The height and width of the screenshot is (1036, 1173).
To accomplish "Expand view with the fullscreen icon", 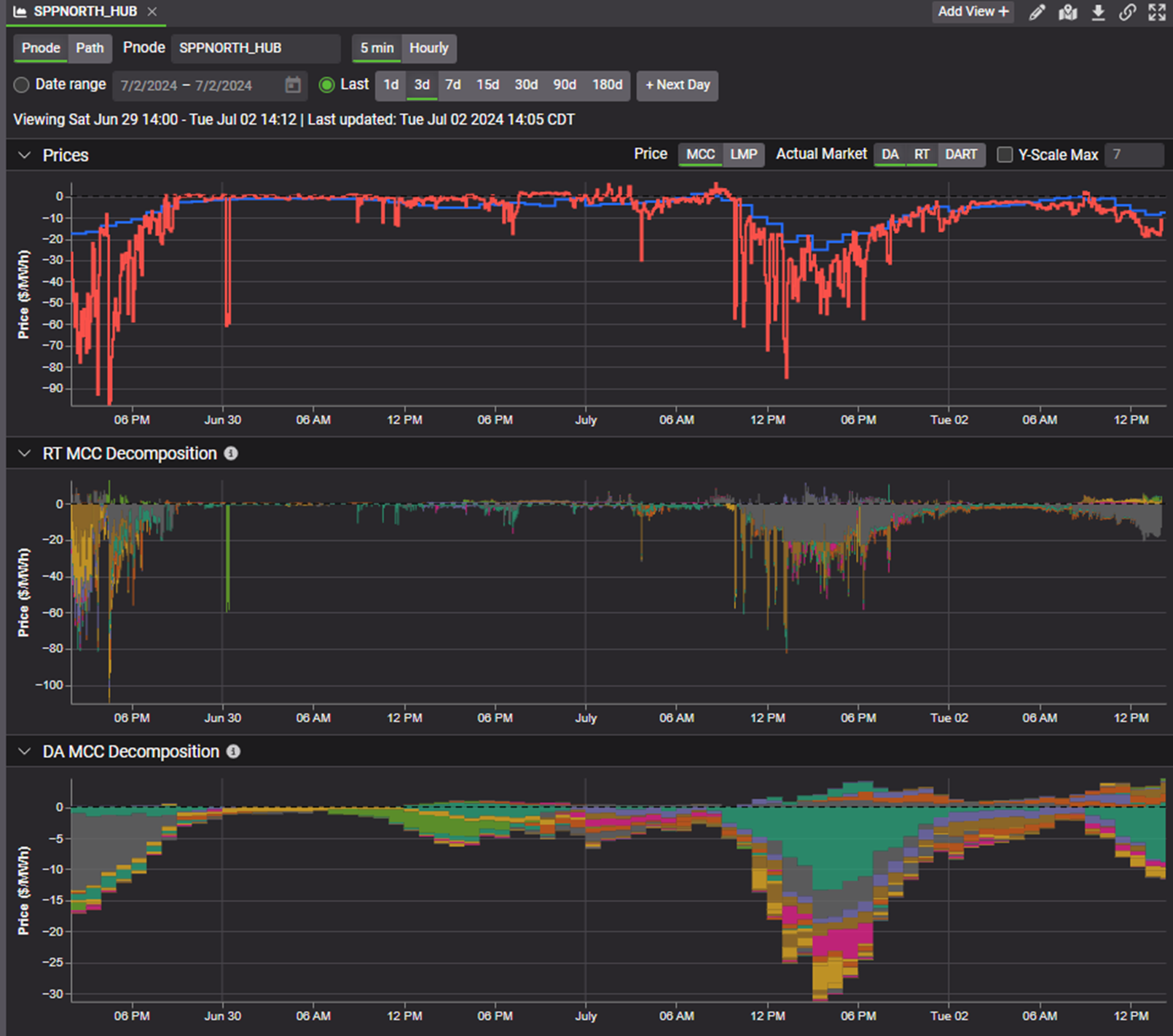I will point(1157,12).
